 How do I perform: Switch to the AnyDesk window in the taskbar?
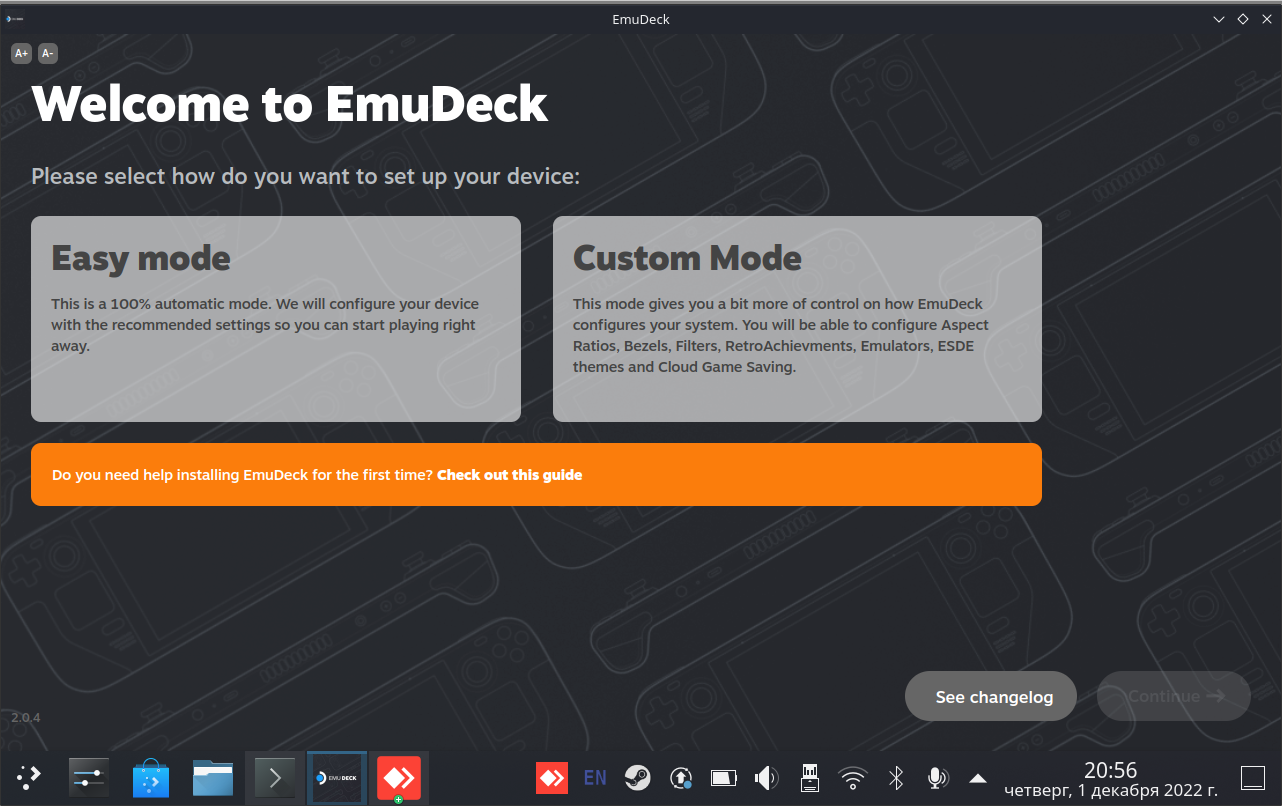tap(398, 777)
